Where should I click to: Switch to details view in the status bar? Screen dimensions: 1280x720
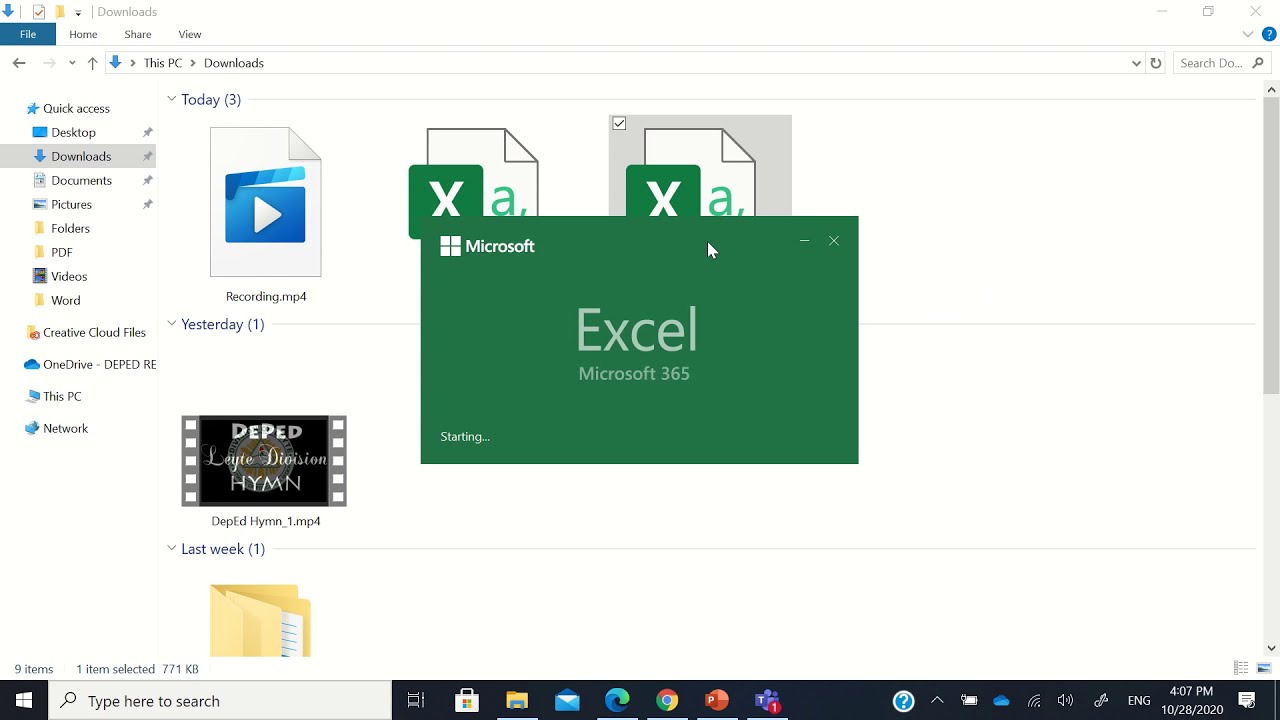point(1241,669)
